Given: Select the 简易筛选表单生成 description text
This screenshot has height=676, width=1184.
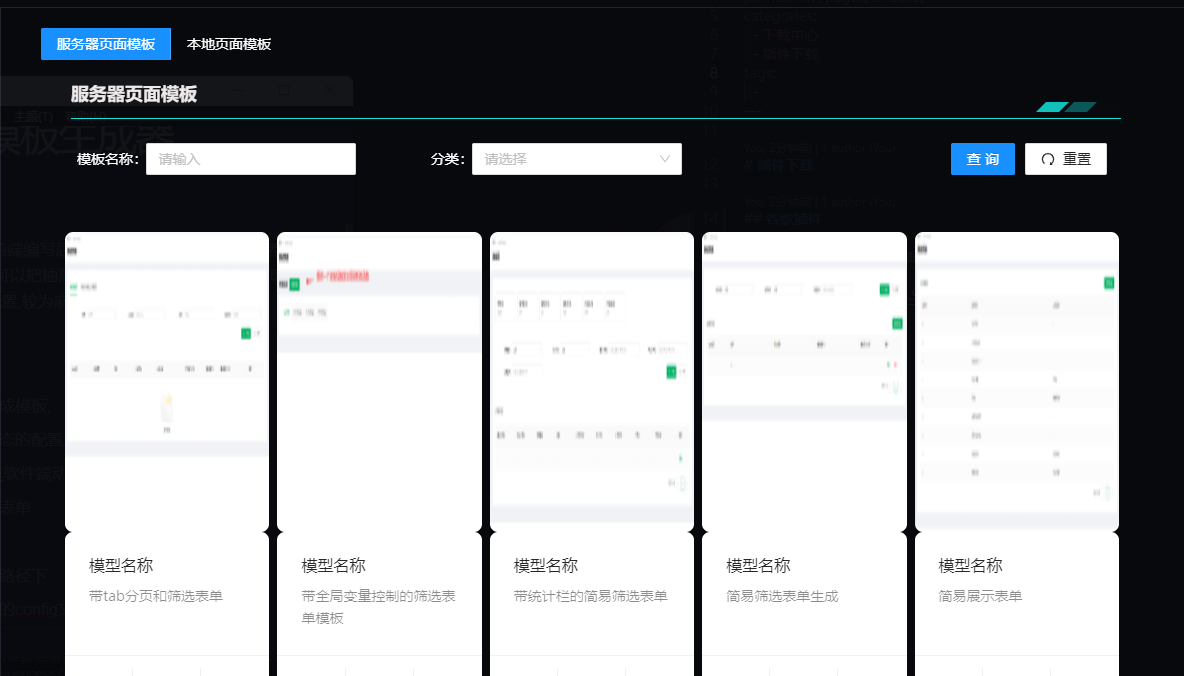Looking at the screenshot, I should pyautogui.click(x=782, y=596).
